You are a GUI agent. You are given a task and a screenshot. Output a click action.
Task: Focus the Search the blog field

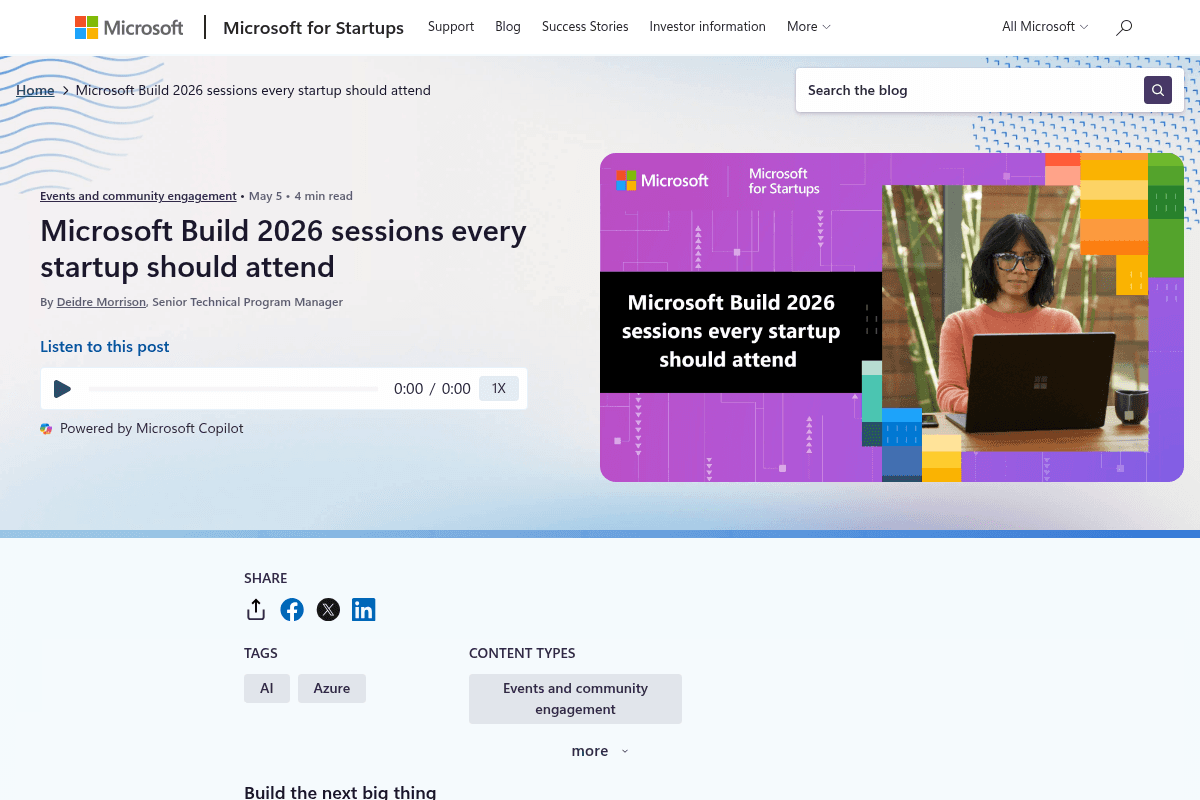(969, 90)
